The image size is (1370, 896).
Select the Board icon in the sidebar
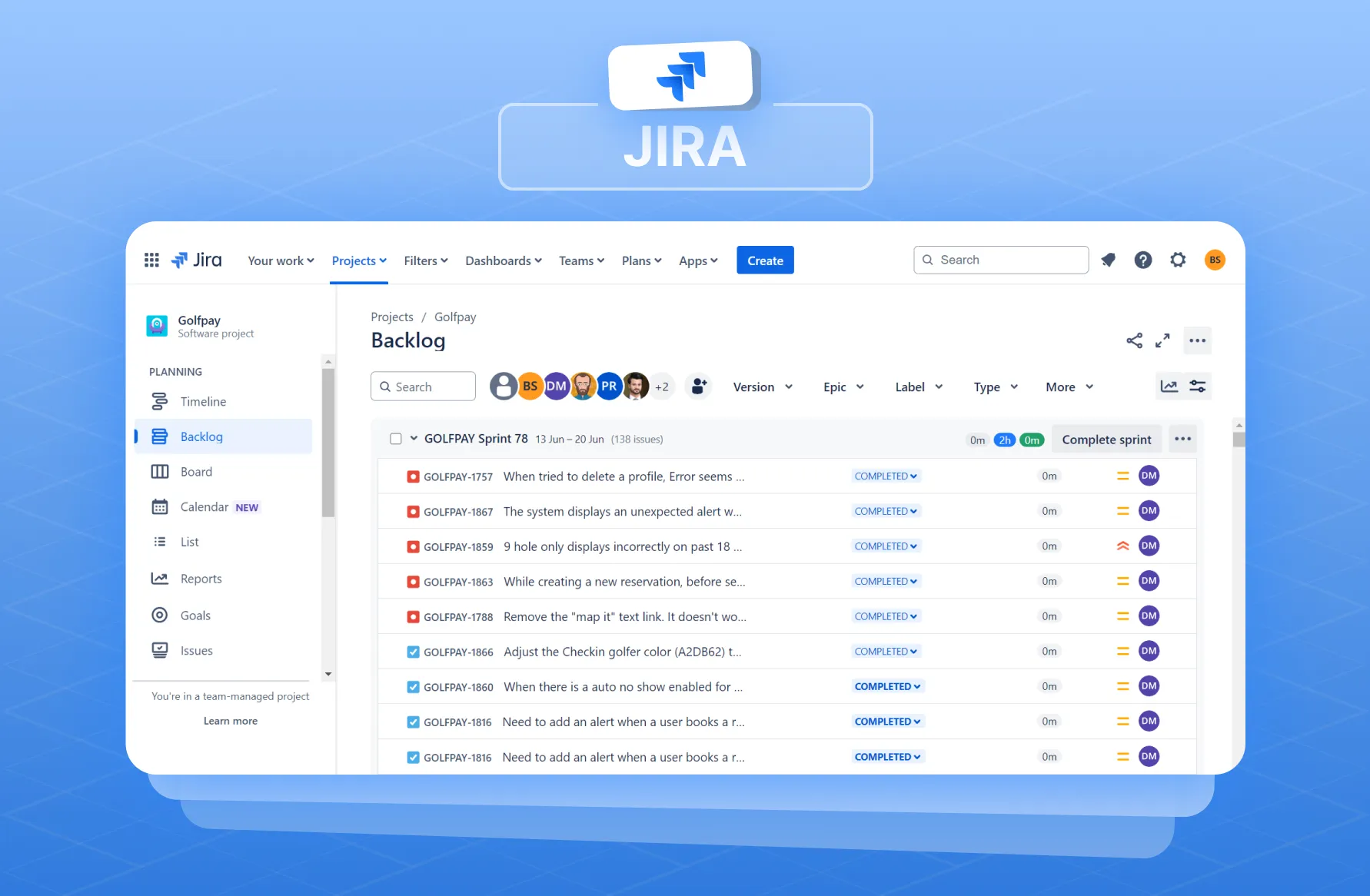click(159, 471)
